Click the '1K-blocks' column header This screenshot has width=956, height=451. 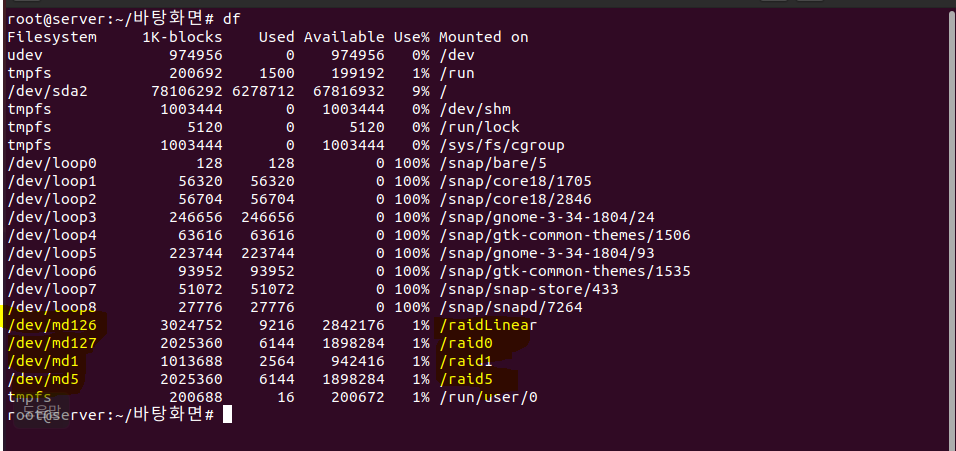[x=182, y=37]
